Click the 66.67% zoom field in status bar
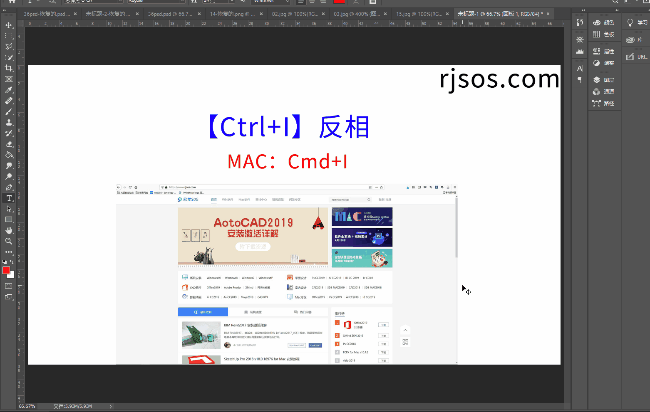The width and height of the screenshot is (650, 412). (x=27, y=406)
